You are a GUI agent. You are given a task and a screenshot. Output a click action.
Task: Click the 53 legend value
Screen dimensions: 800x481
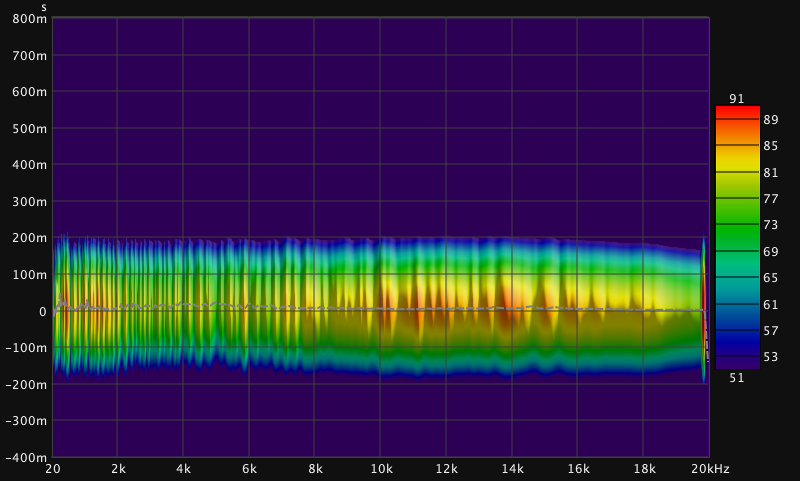771,357
